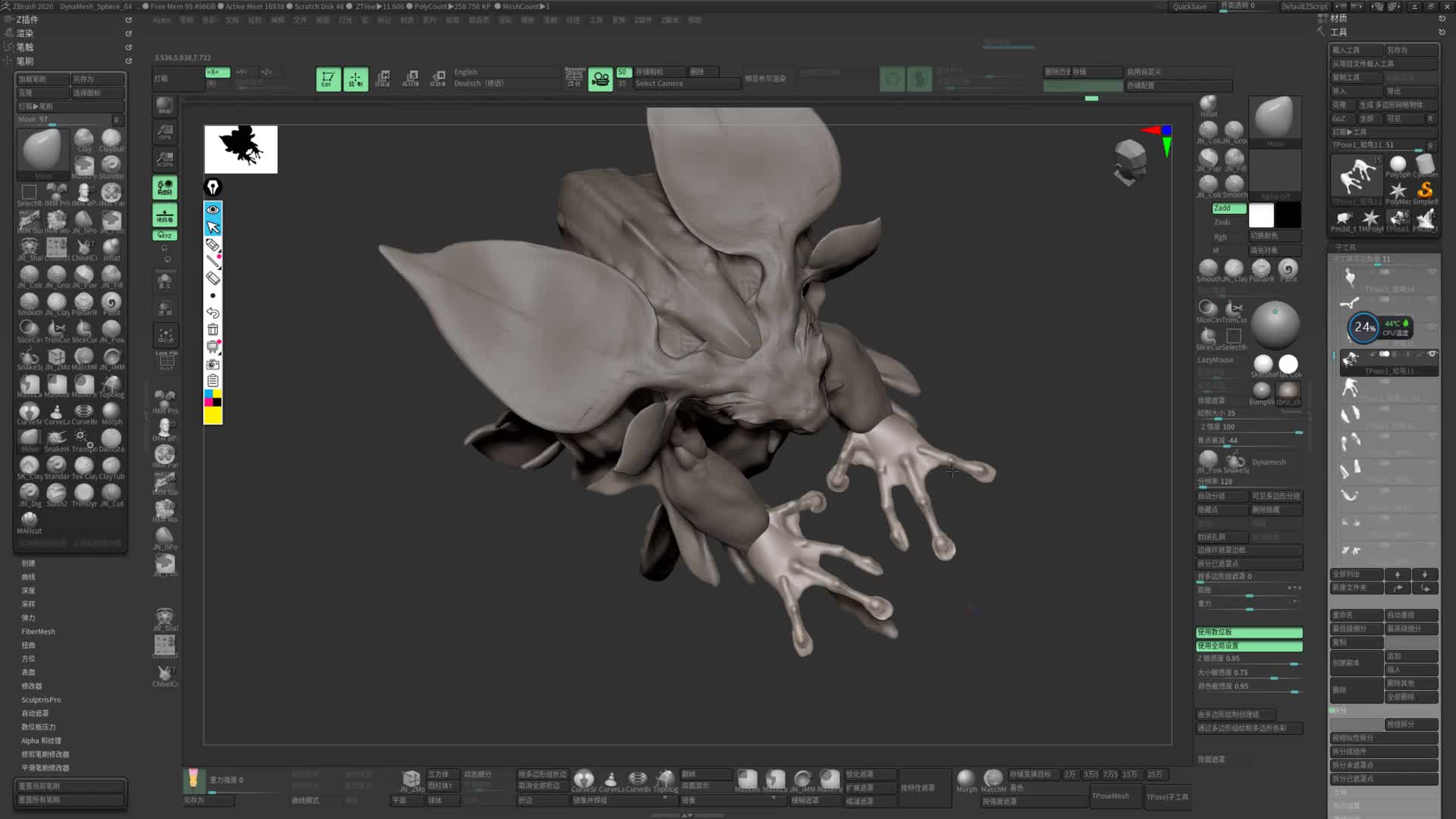Expand the 子工具 subtool panel header
The height and width of the screenshot is (819, 1456).
(x=1345, y=247)
